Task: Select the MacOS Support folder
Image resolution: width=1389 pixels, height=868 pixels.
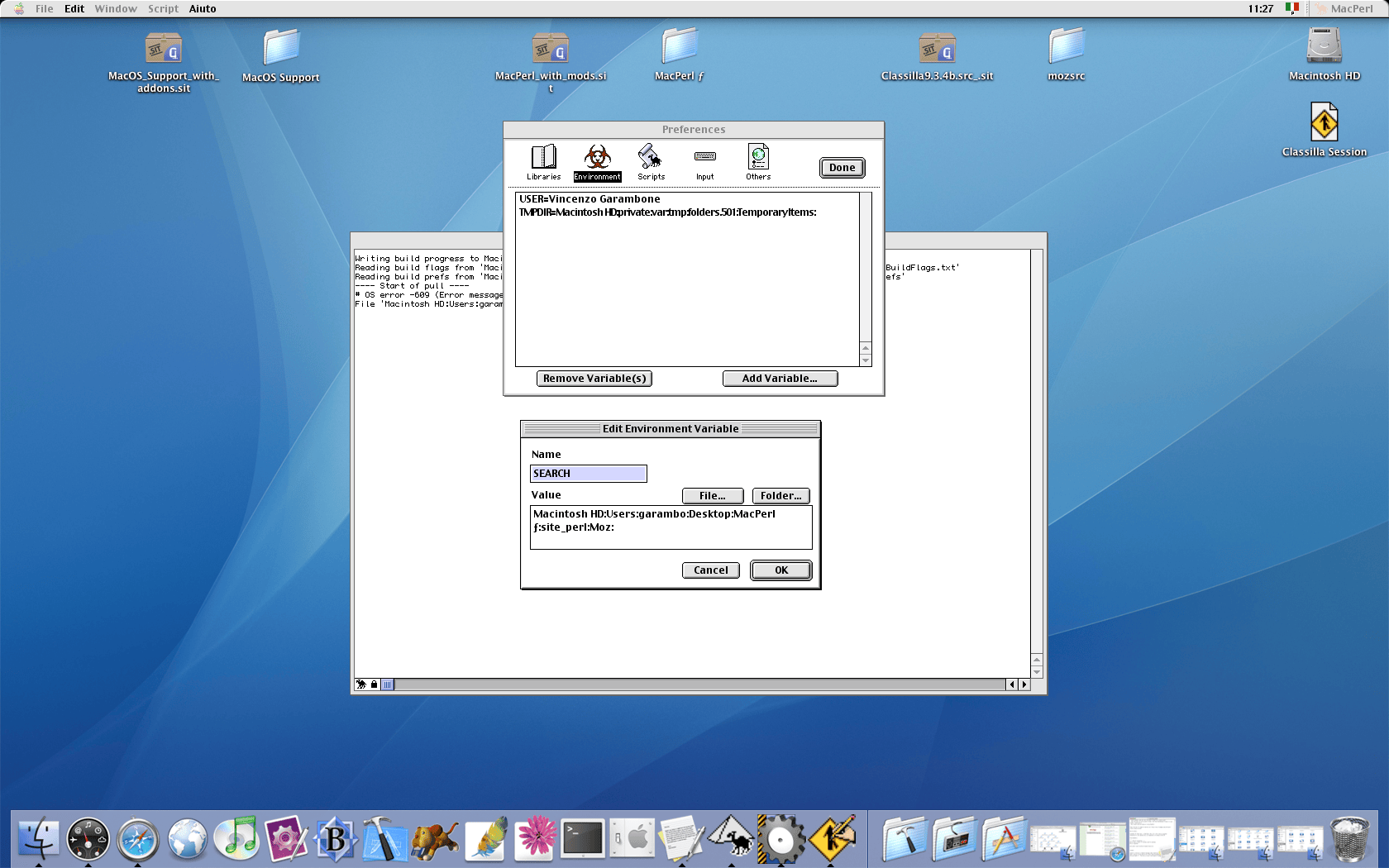Action: coord(281,56)
